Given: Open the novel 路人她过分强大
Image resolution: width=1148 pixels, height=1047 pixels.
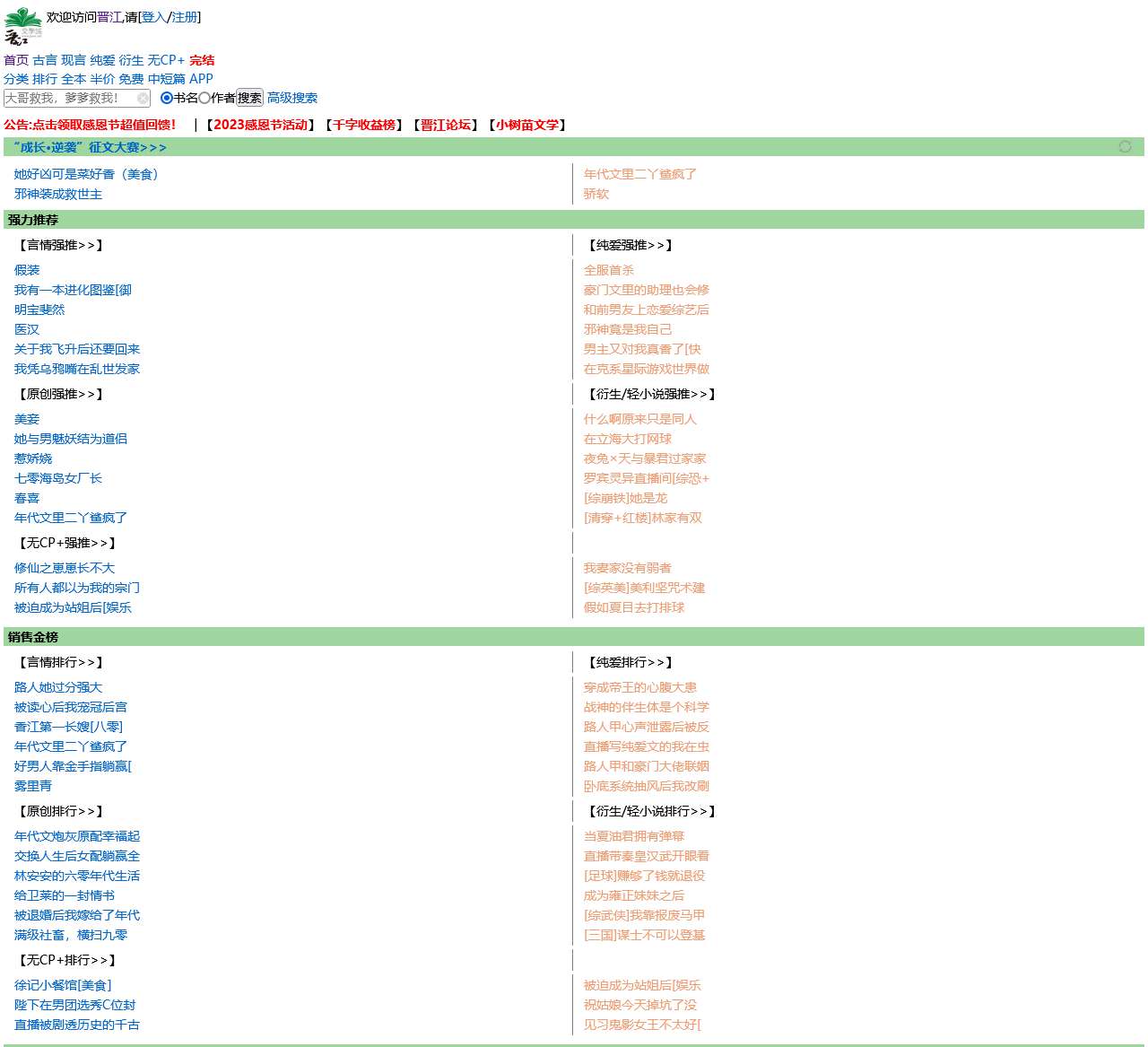Looking at the screenshot, I should pos(58,687).
